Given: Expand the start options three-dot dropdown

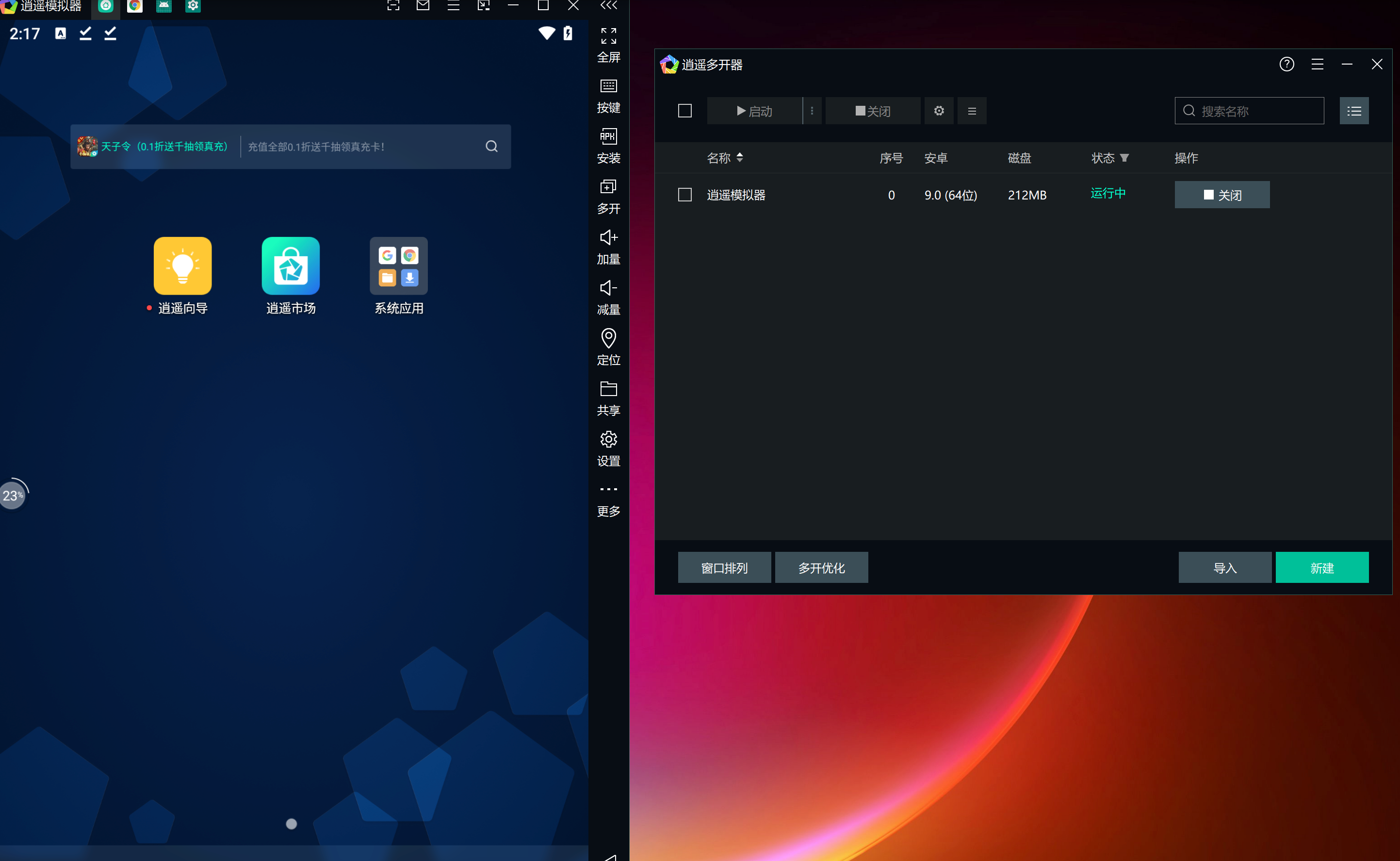Looking at the screenshot, I should [x=812, y=111].
